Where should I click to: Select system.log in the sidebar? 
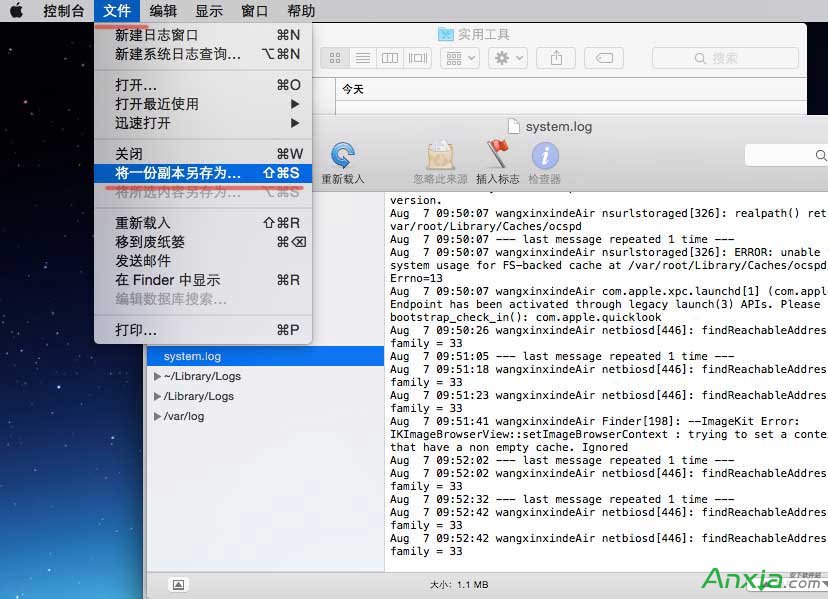(266, 356)
